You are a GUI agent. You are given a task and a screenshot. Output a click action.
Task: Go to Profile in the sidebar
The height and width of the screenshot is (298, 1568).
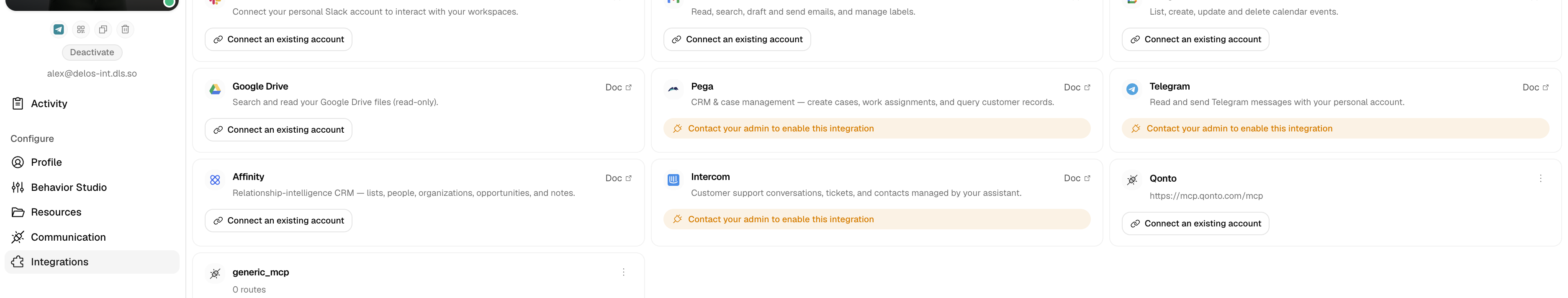coord(92,162)
